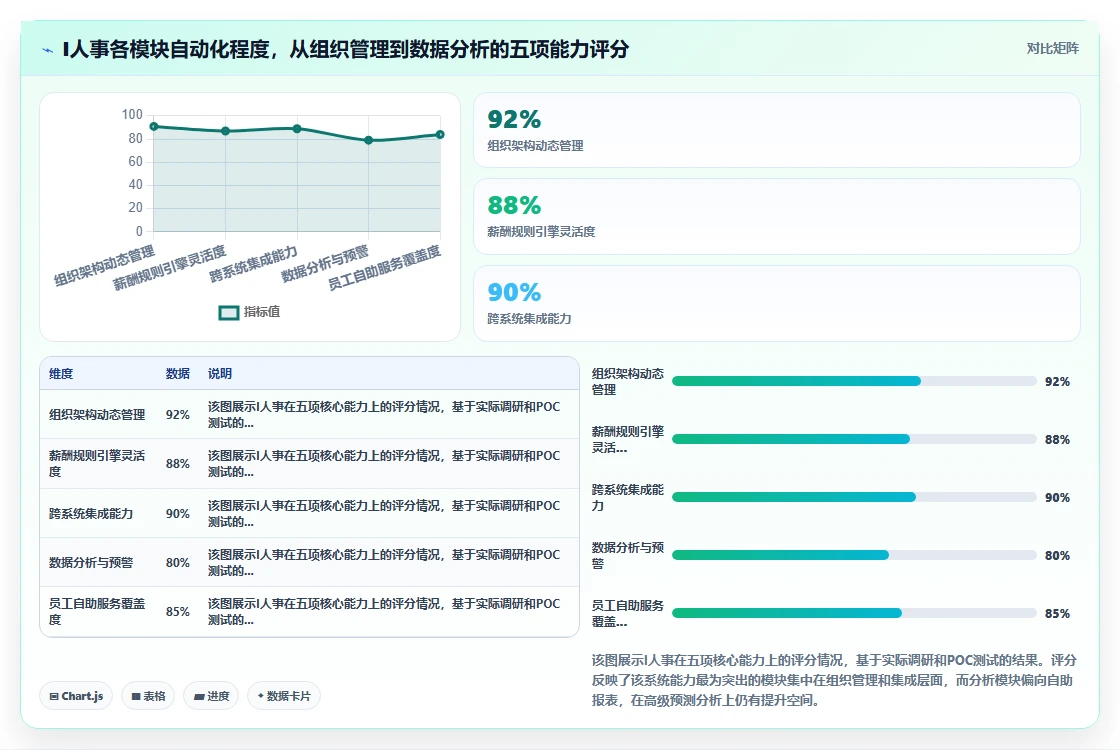
Task: Click the 进度 tag chip
Action: click(x=211, y=696)
